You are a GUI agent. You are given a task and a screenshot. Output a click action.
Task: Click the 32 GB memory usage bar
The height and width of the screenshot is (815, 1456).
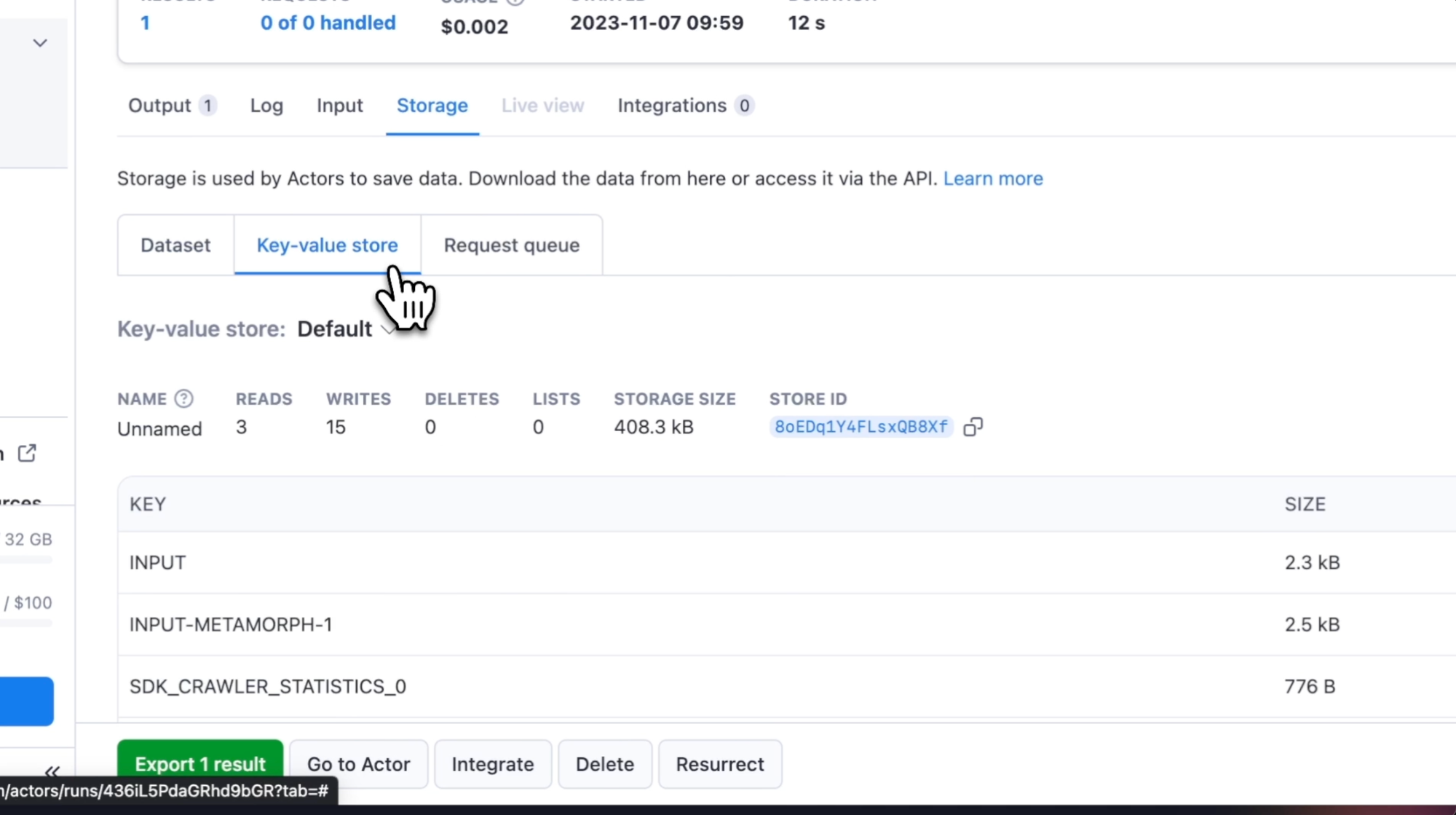[x=26, y=559]
